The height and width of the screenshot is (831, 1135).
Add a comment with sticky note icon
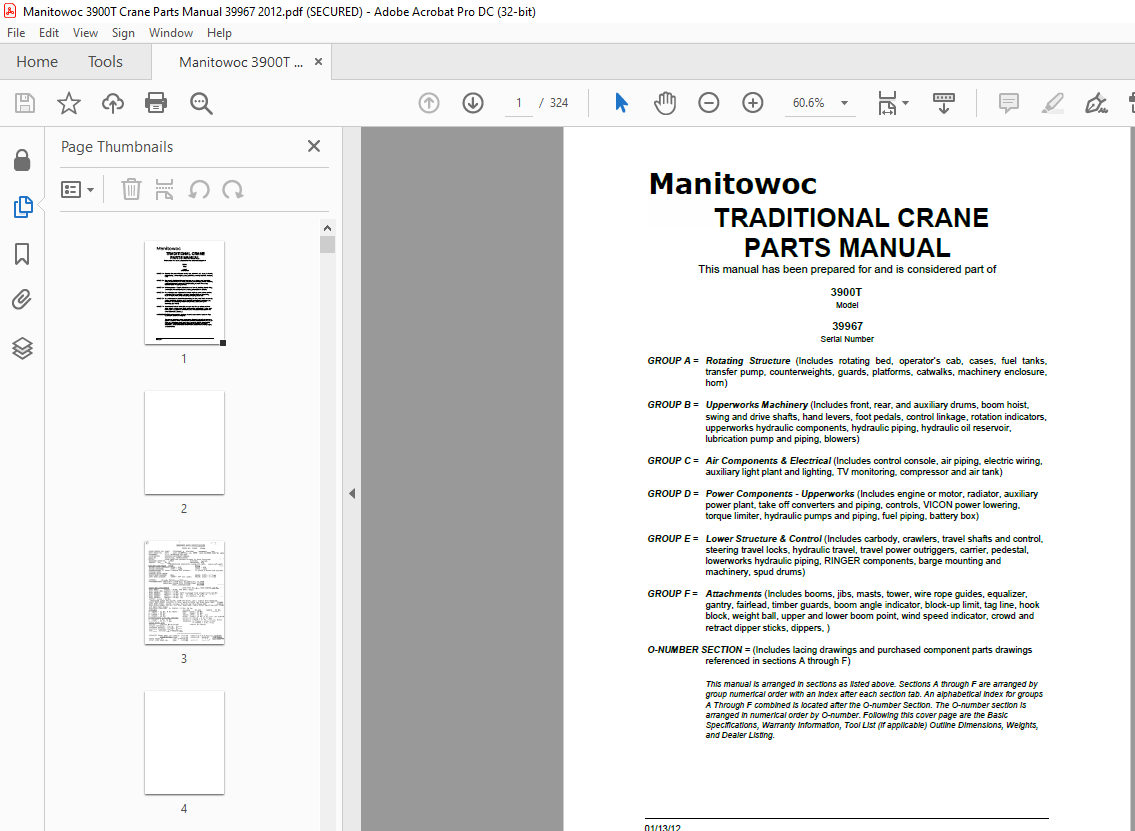[x=1008, y=103]
